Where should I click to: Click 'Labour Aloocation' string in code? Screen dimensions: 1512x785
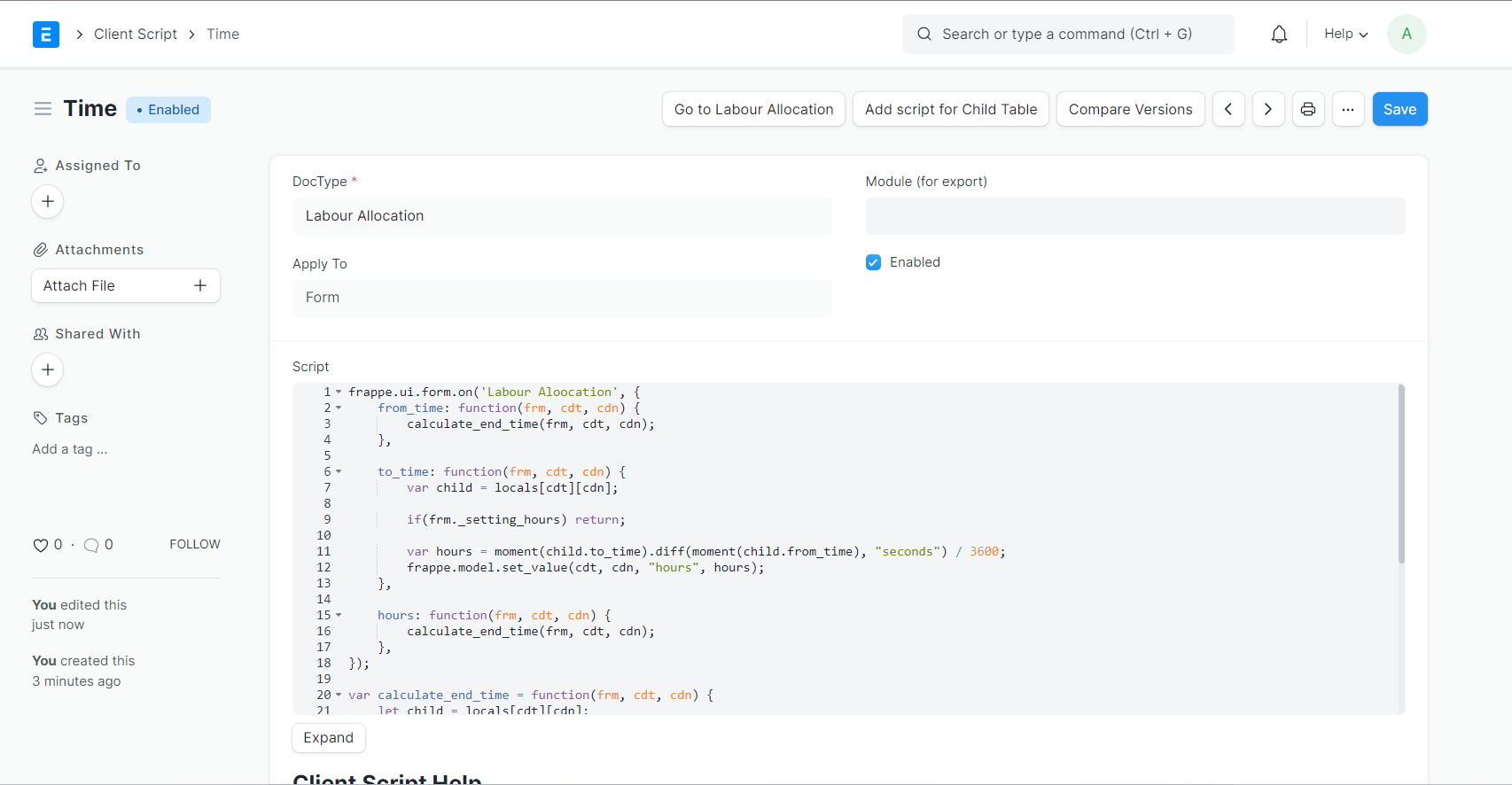[549, 392]
